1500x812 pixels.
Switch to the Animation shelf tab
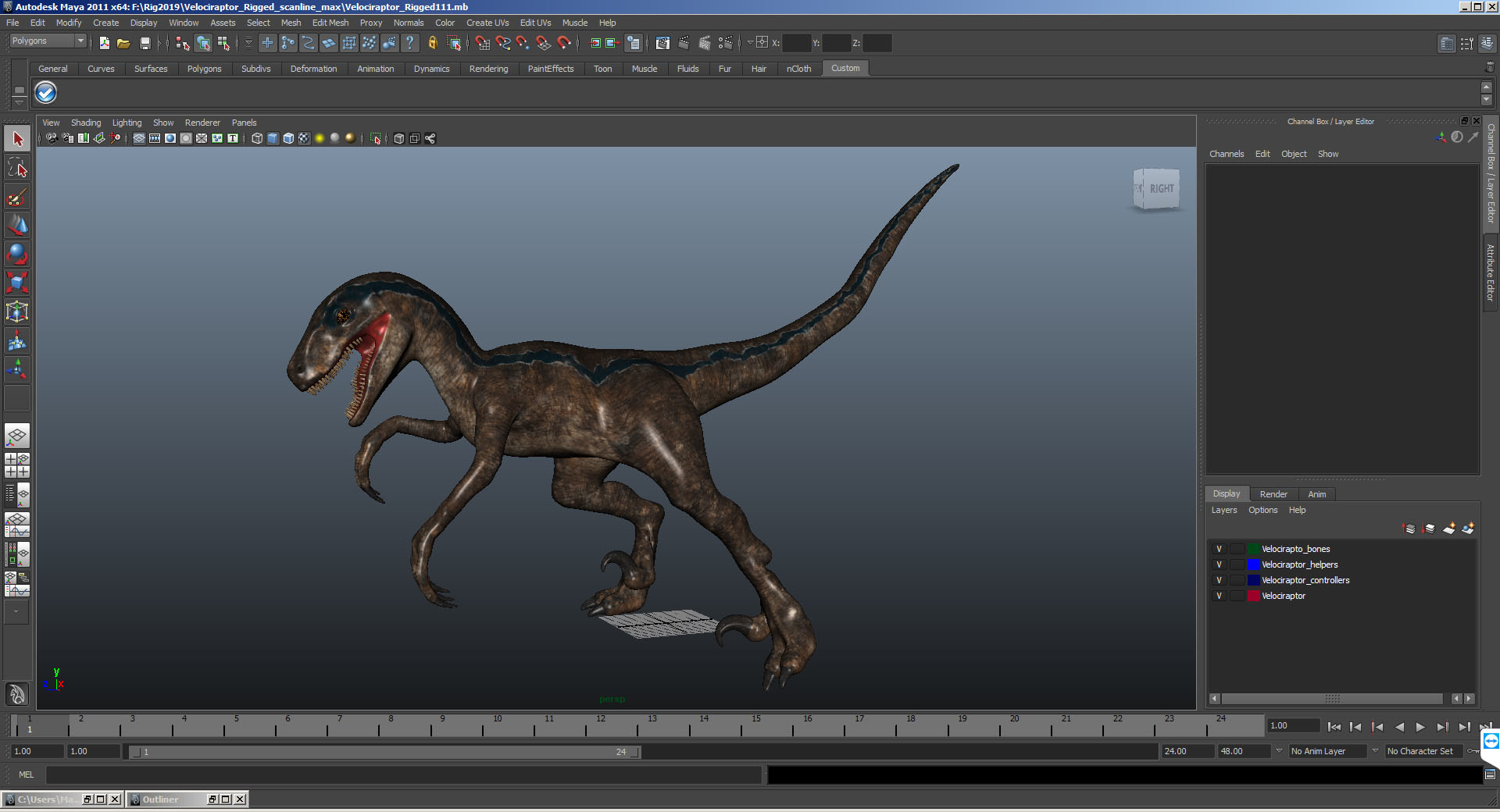(376, 69)
